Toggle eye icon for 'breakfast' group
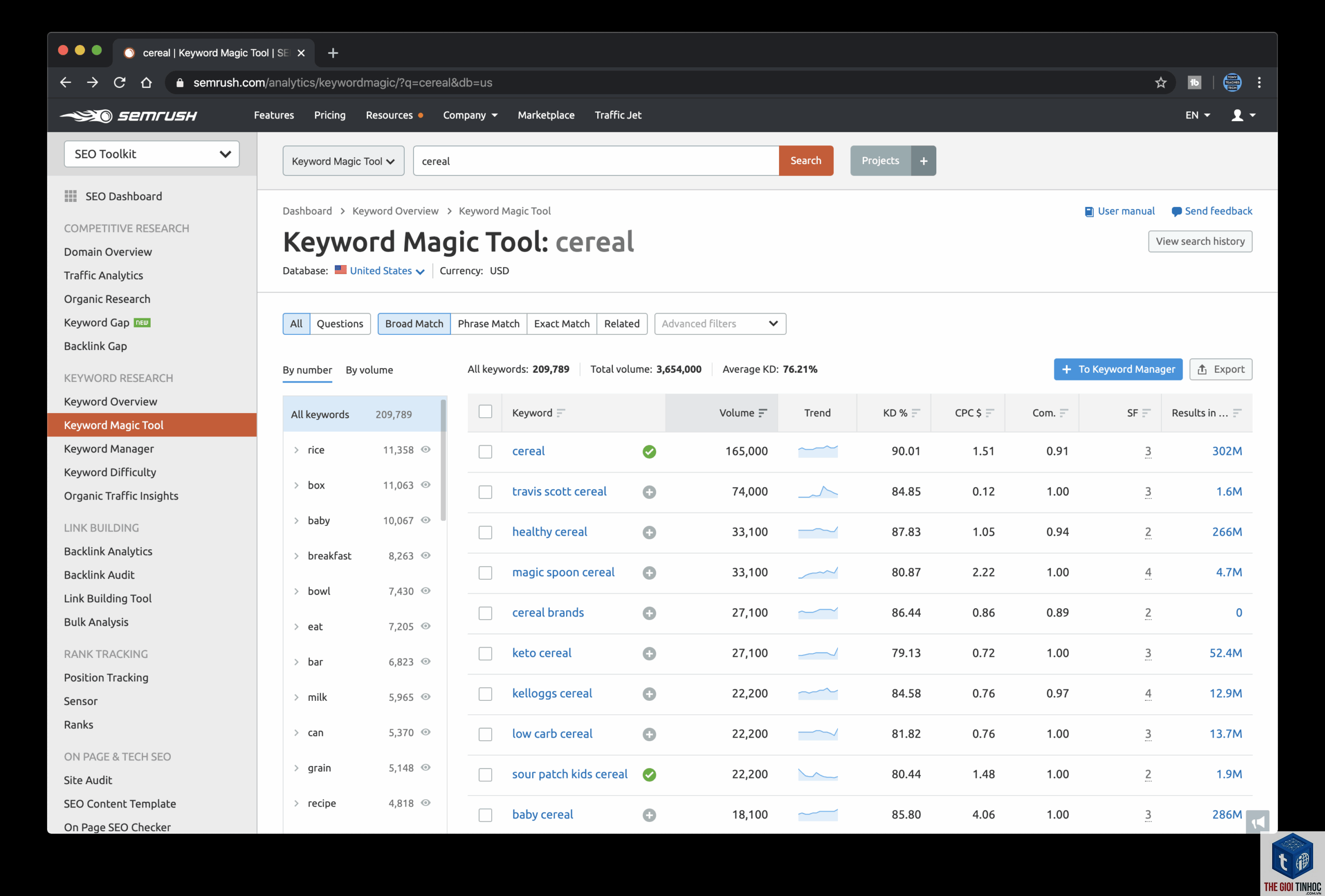 425,555
